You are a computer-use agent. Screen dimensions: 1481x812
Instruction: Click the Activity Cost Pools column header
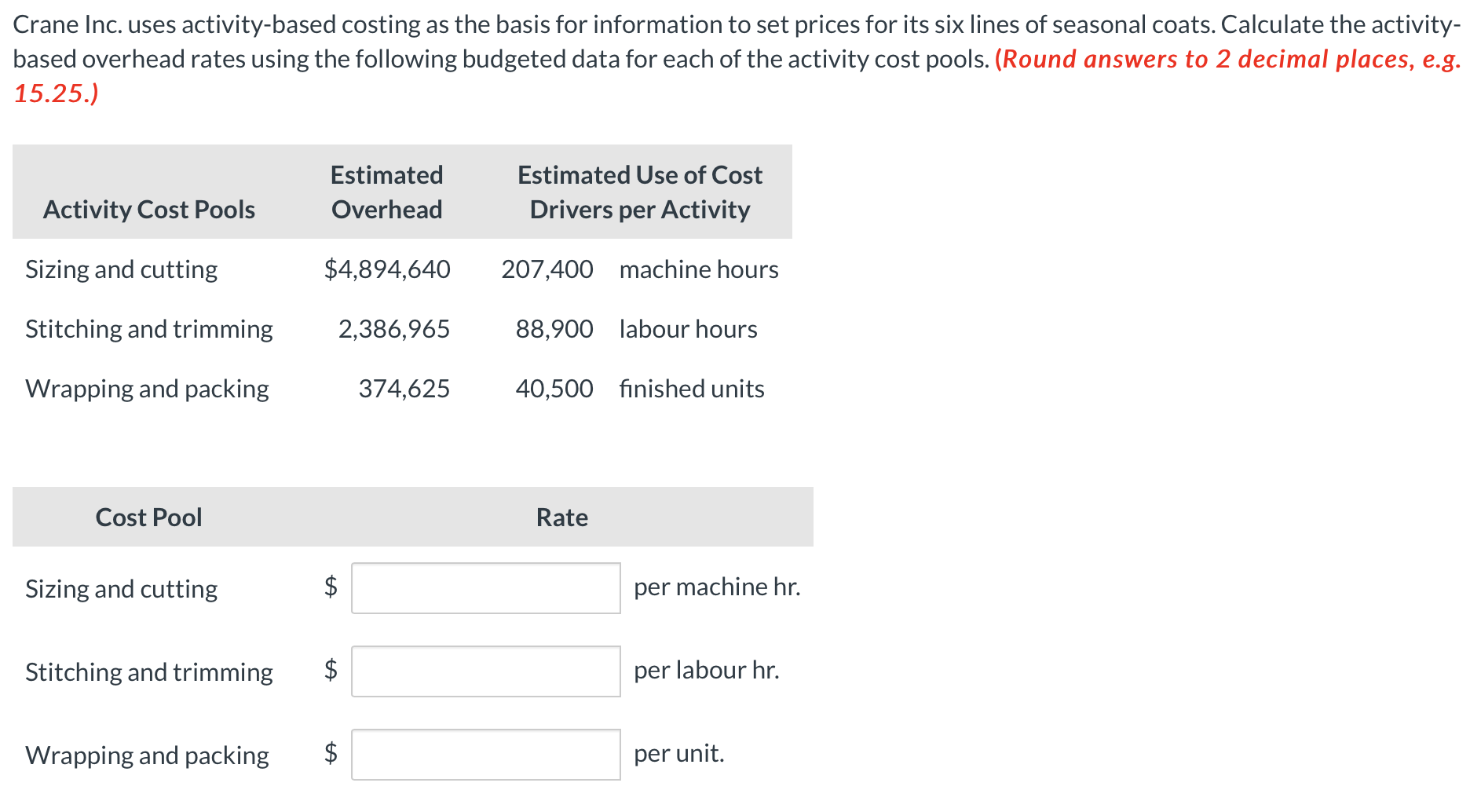pyautogui.click(x=149, y=209)
